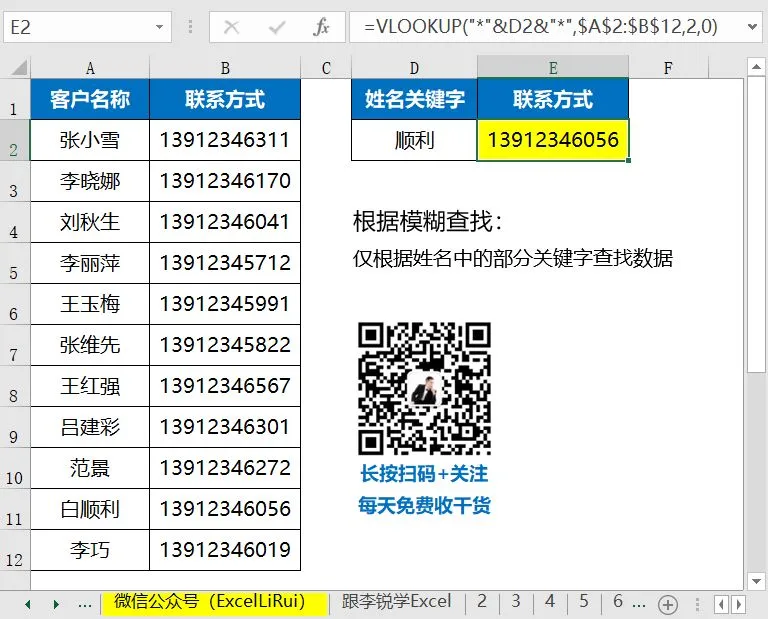Click the QR code image
This screenshot has height=619, width=768.
tap(424, 388)
